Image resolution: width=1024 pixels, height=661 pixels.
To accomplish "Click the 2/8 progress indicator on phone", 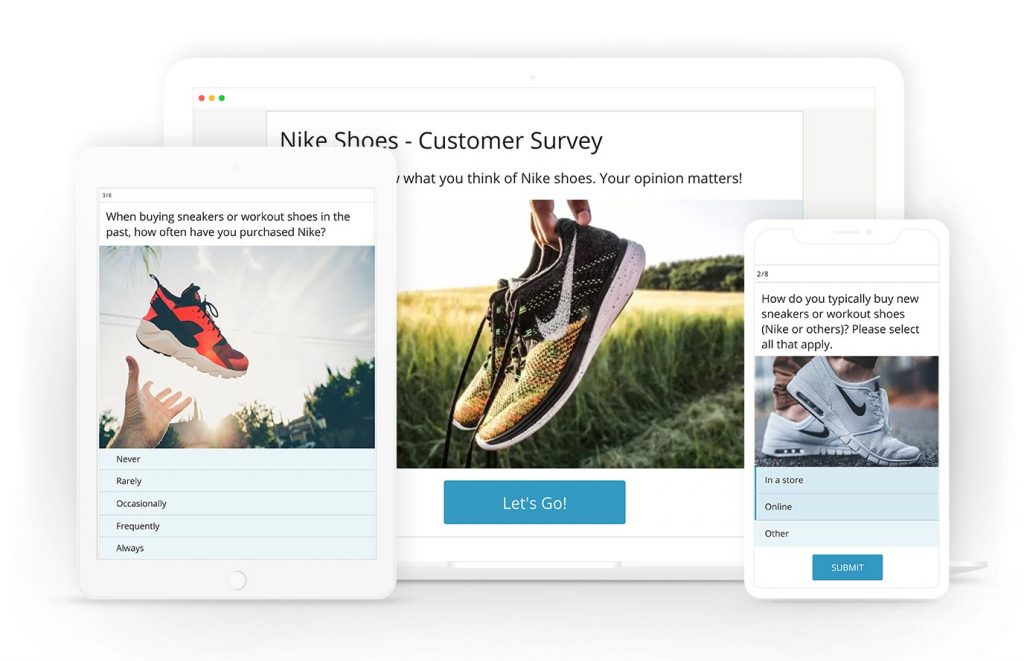I will point(763,274).
